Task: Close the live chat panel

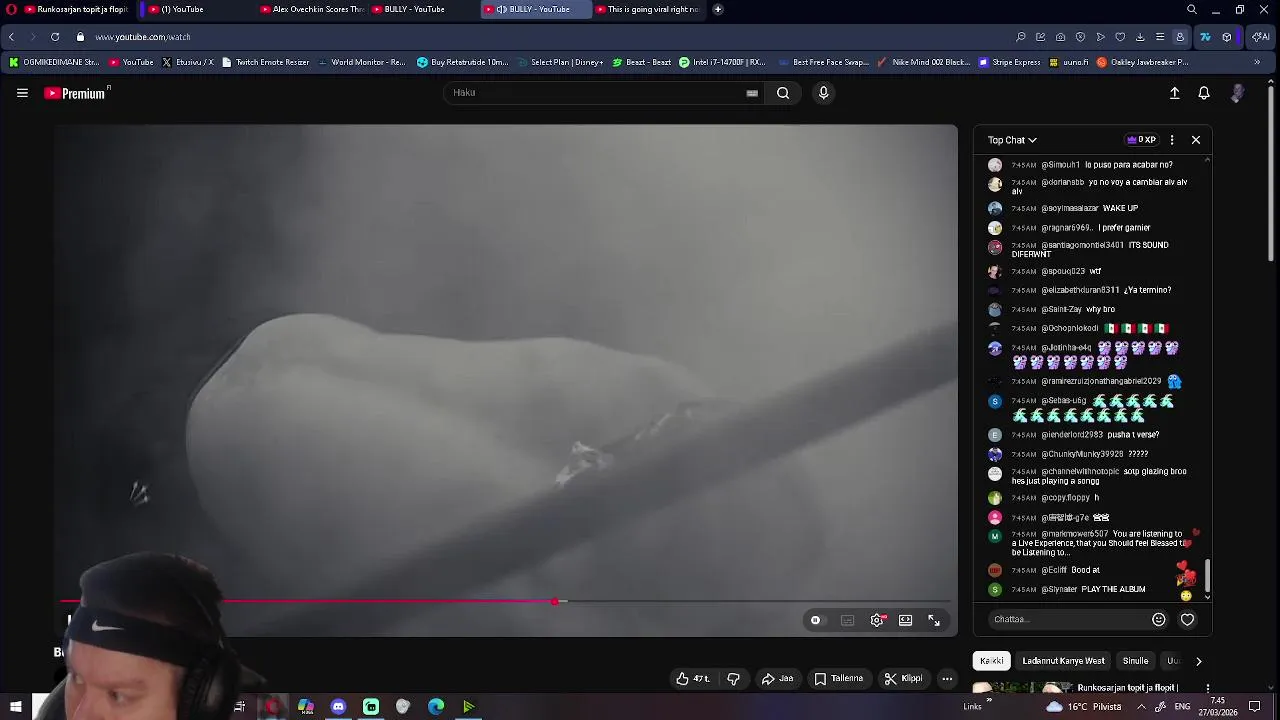Action: coord(1196,140)
